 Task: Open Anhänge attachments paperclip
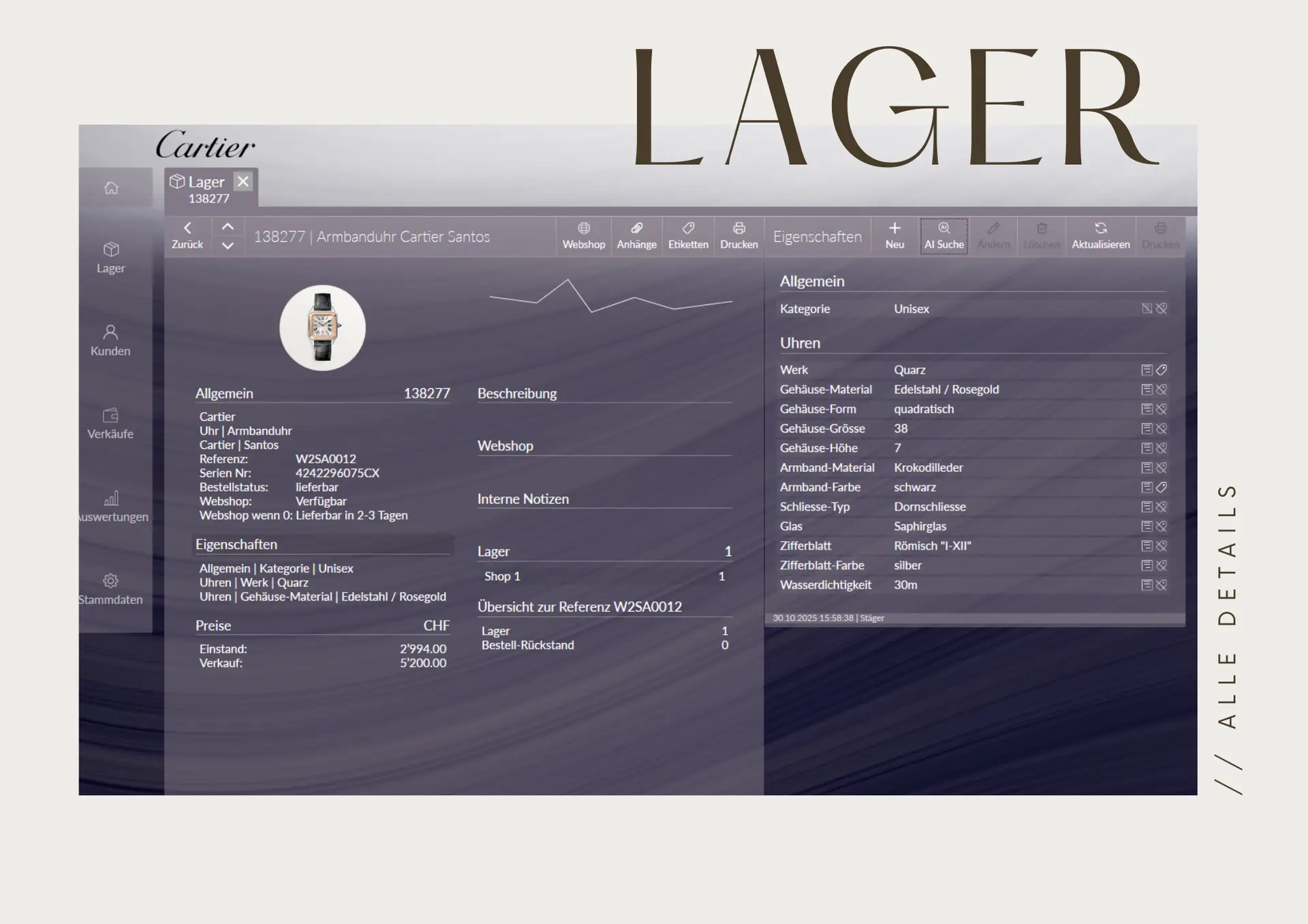pyautogui.click(x=637, y=236)
